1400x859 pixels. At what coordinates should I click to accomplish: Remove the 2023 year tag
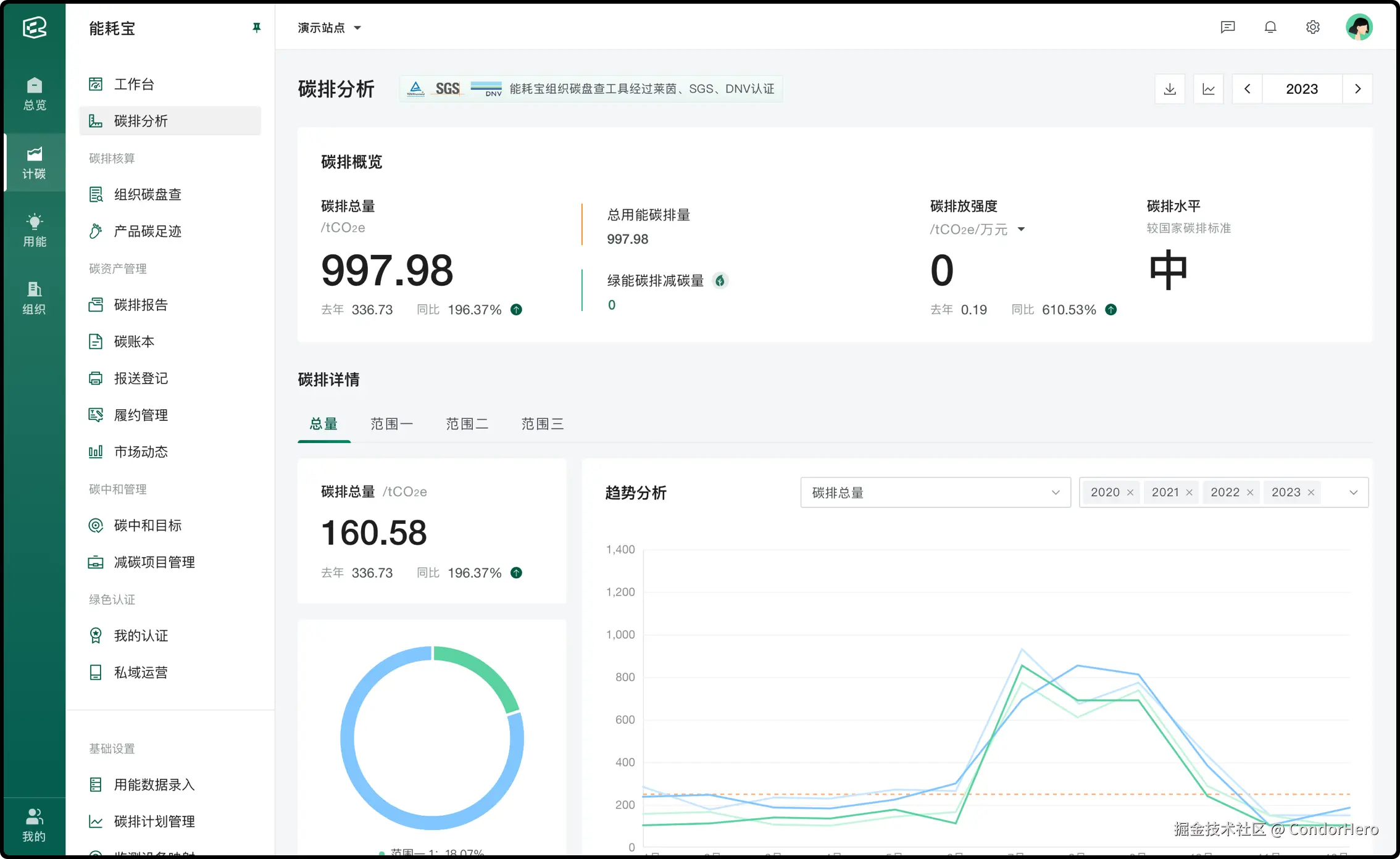(x=1311, y=492)
